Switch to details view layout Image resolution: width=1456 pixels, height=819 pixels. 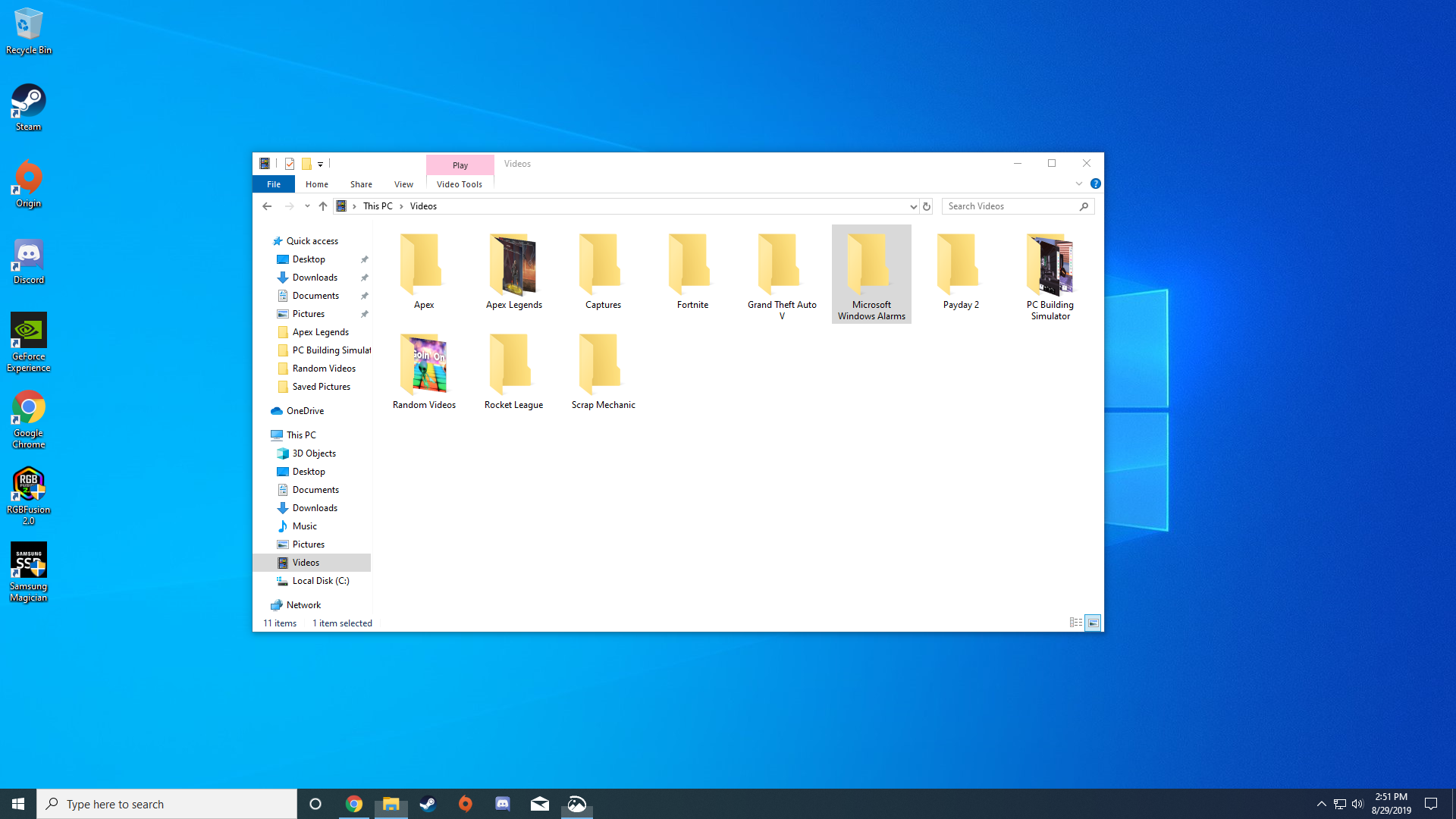coord(1076,623)
